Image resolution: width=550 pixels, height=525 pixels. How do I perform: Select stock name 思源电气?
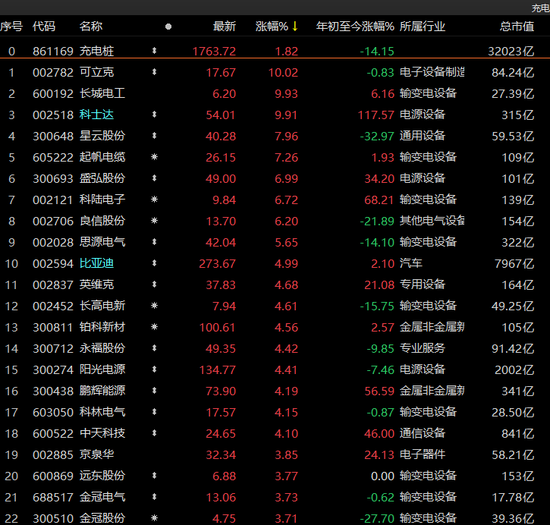click(x=102, y=242)
